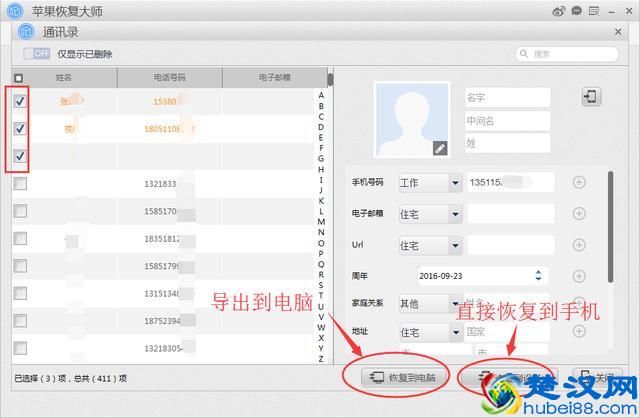Adjust the 周年 date stepper arrows
The height and width of the screenshot is (418, 640).
pyautogui.click(x=538, y=276)
